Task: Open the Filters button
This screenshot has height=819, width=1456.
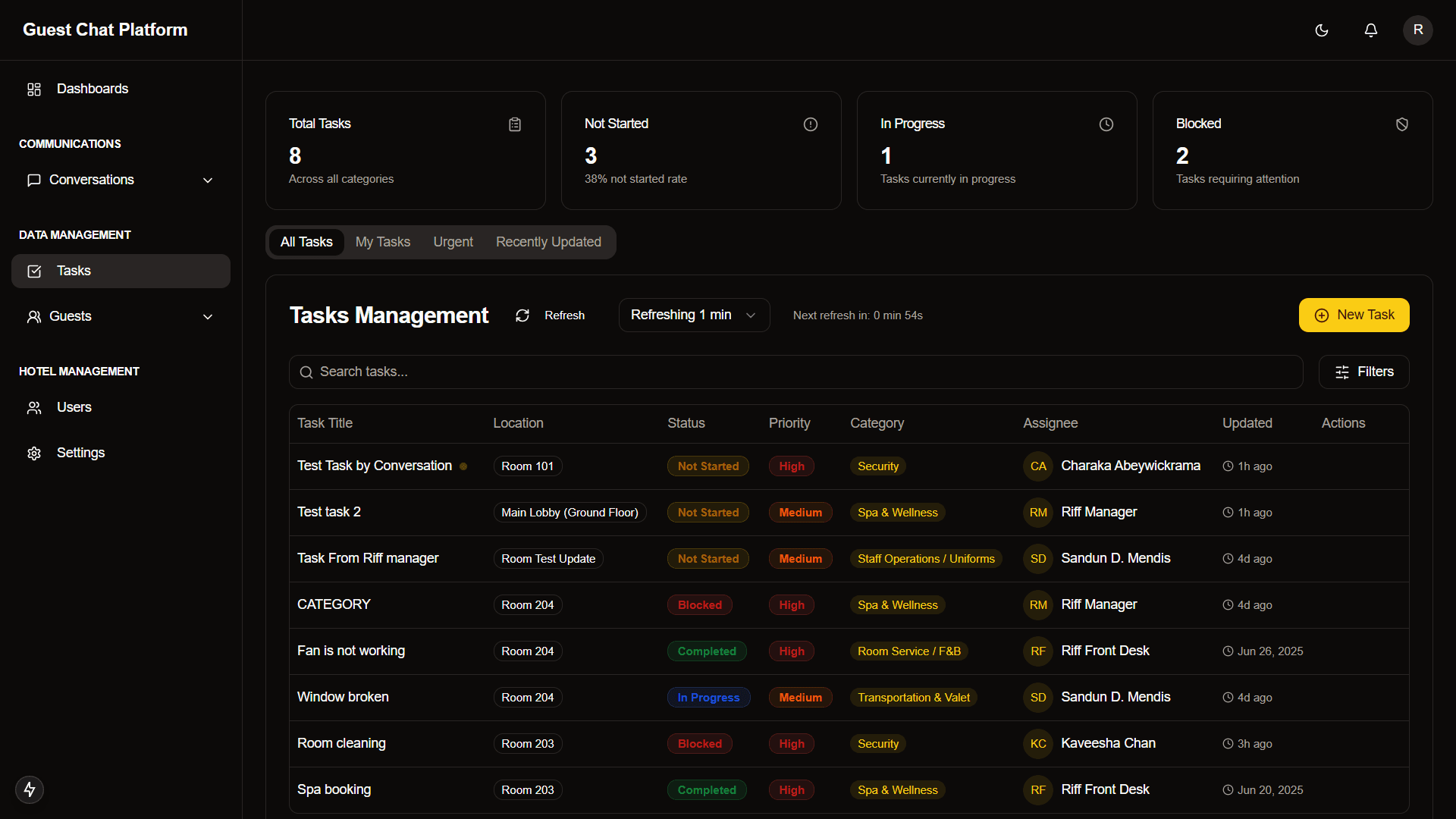Action: pos(1363,372)
